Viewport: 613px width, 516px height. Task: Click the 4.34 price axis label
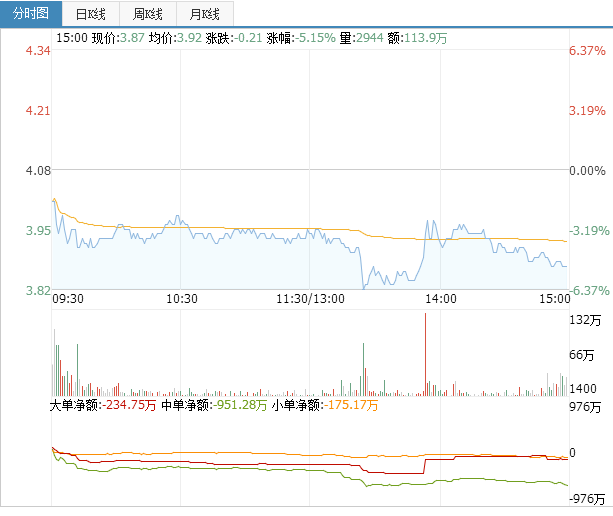(38, 50)
